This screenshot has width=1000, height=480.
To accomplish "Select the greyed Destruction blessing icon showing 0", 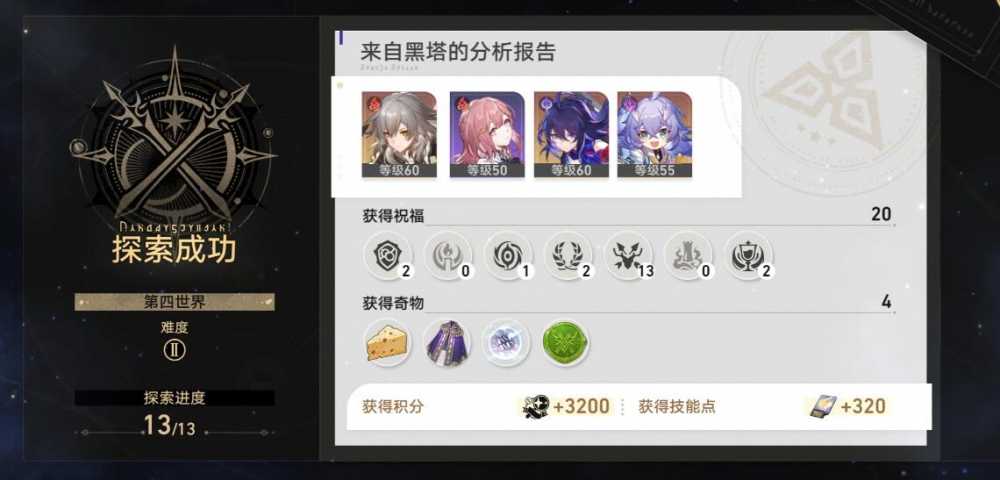I will pyautogui.click(x=689, y=256).
